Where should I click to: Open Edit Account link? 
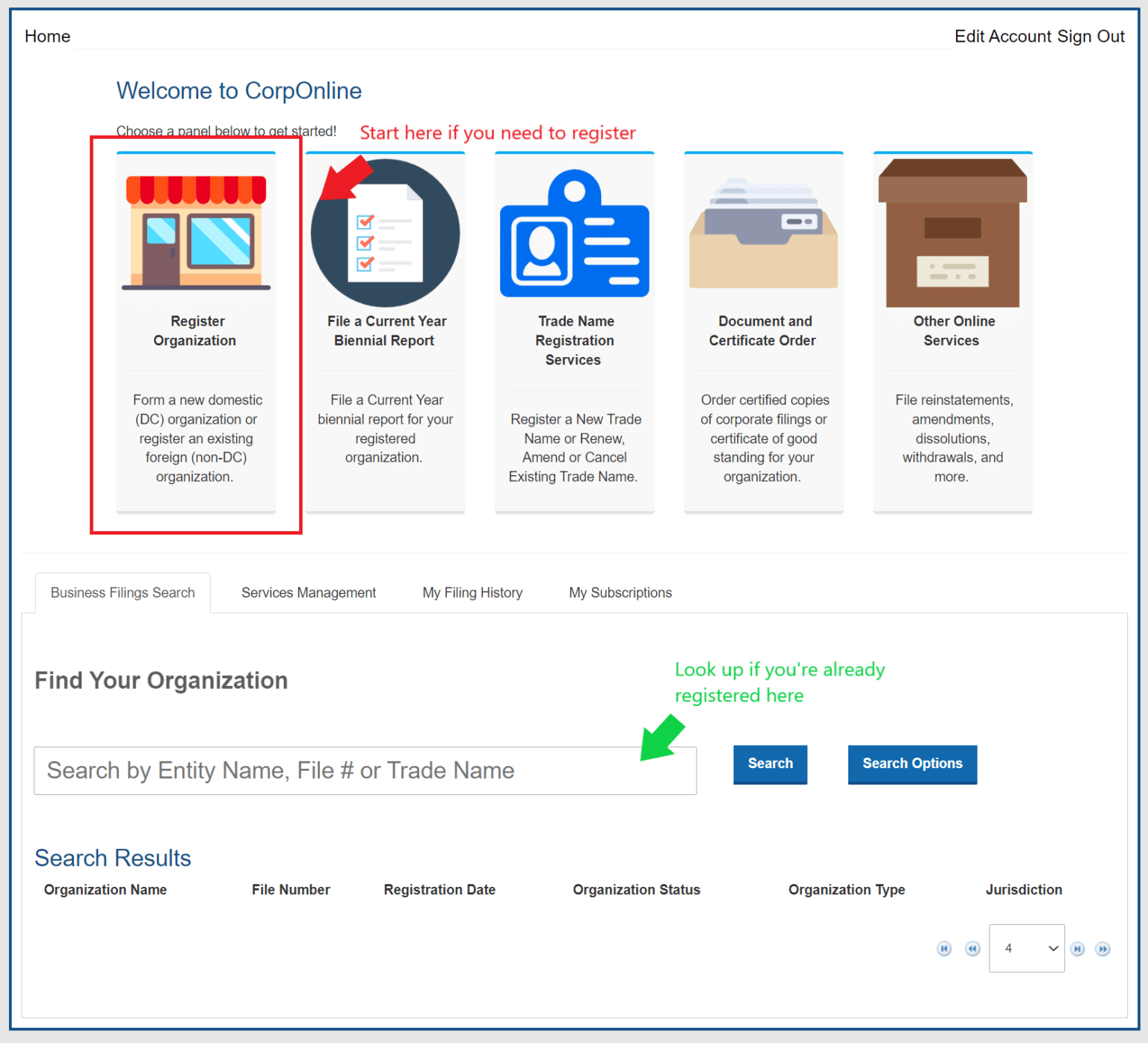[1003, 37]
